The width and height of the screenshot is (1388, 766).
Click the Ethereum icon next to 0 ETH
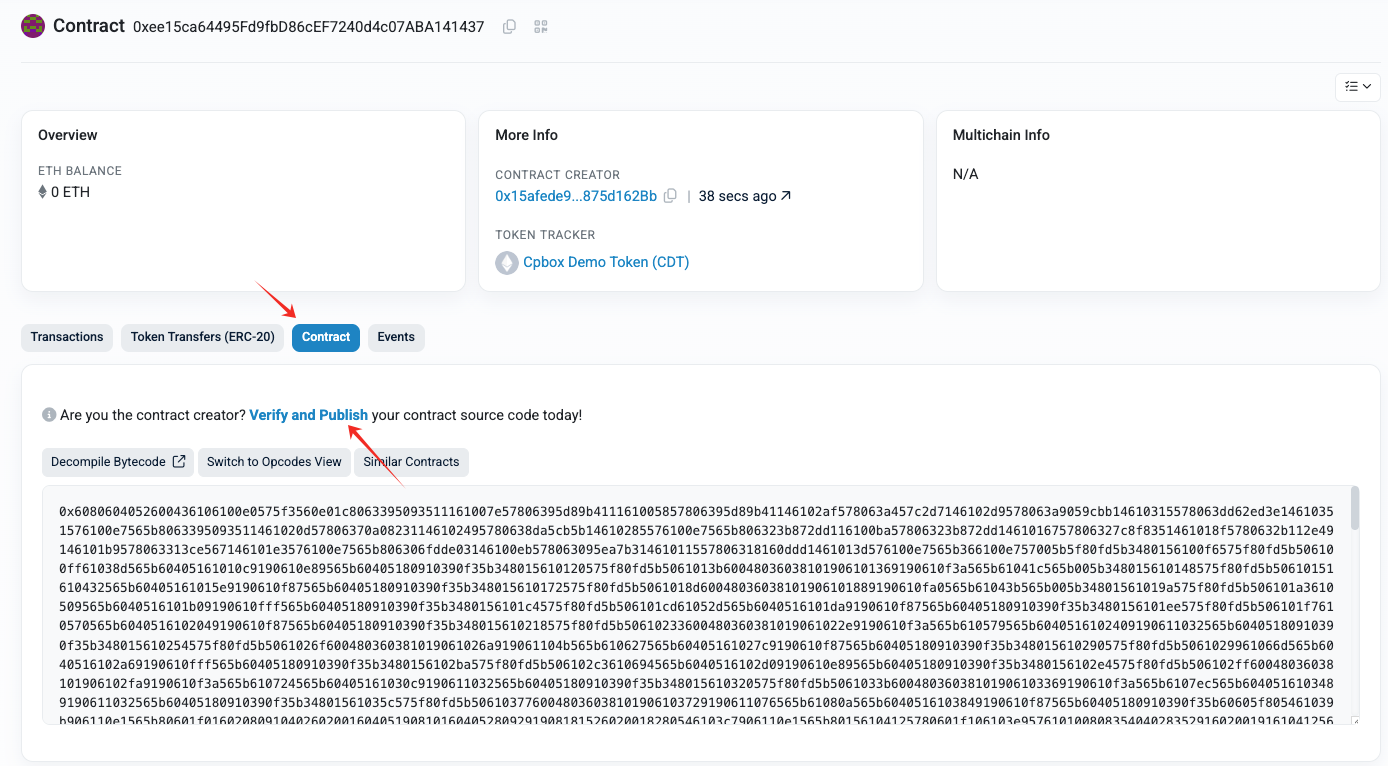42,192
